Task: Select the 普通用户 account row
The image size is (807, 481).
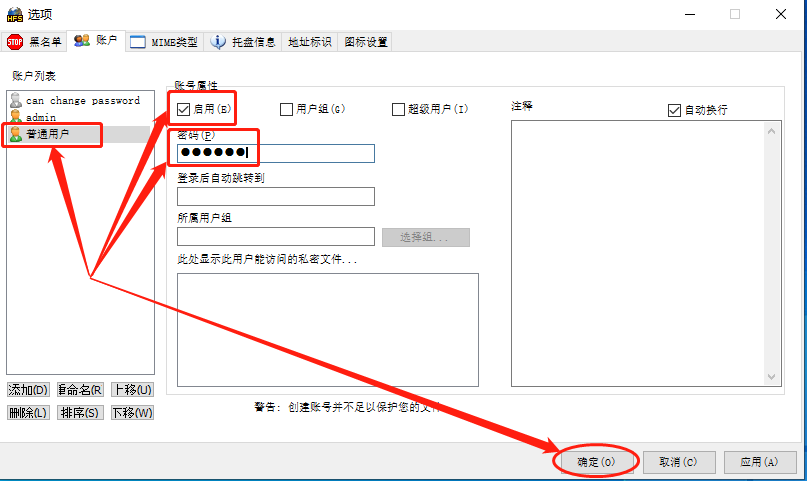Action: click(80, 134)
